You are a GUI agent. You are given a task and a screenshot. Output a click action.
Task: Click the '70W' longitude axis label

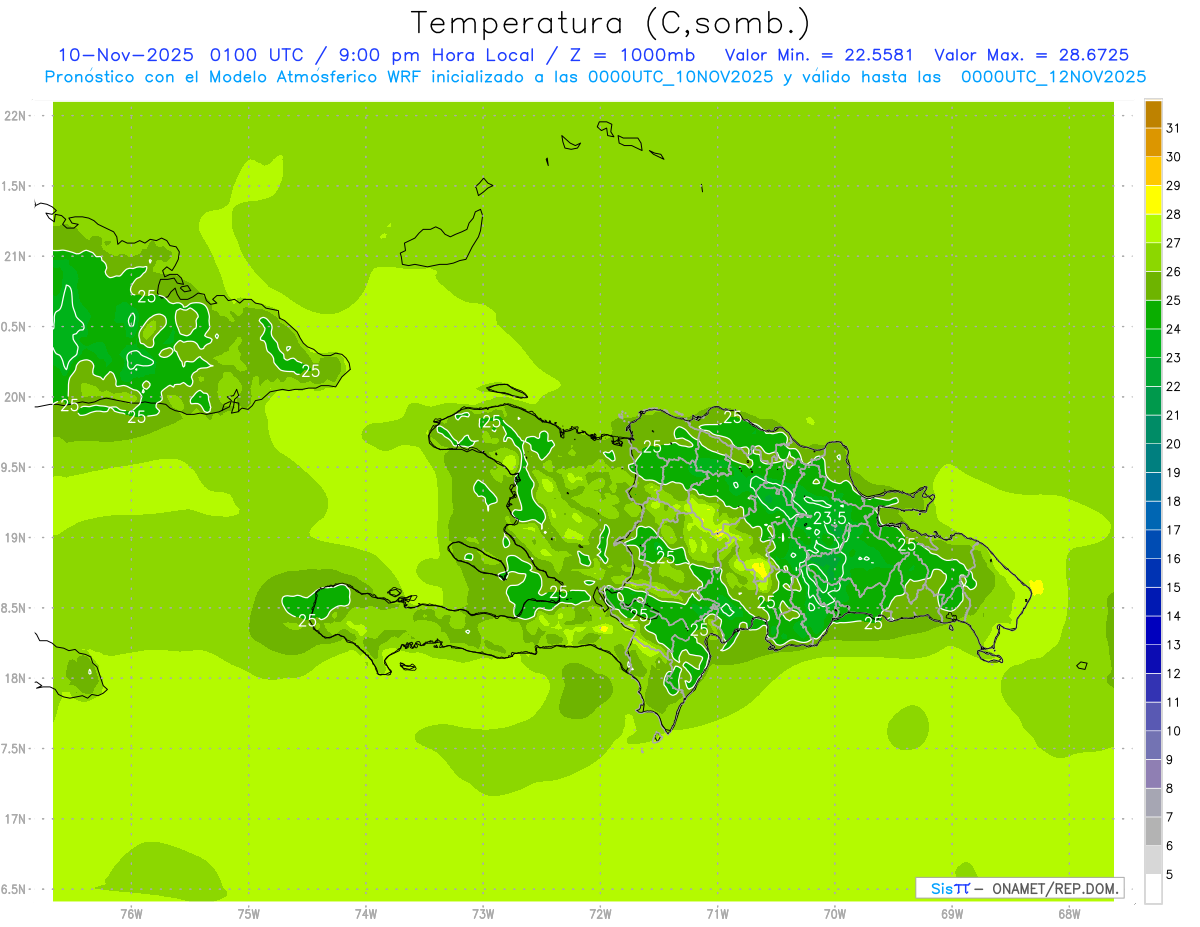[835, 914]
